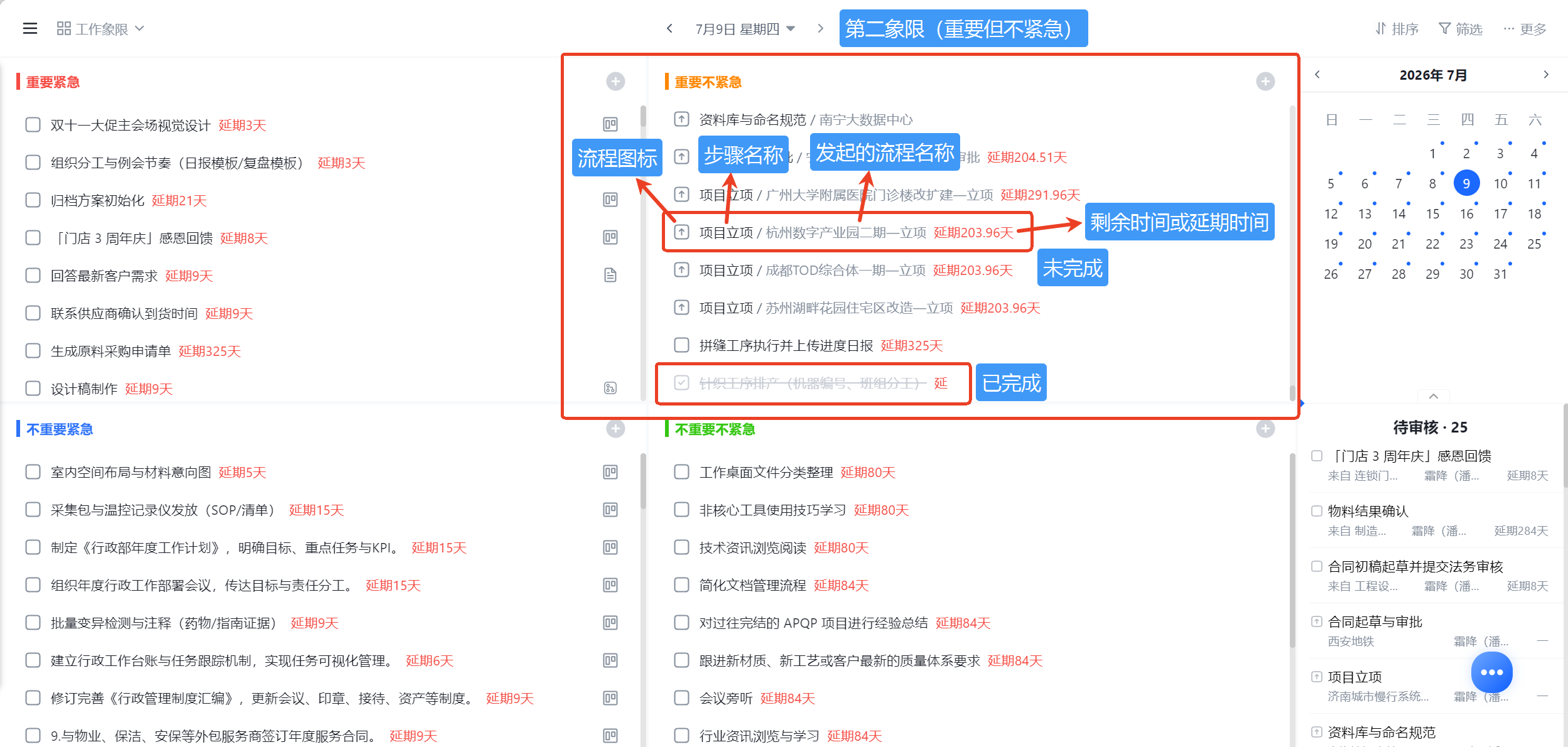Image resolution: width=1568 pixels, height=747 pixels.
Task: Add task to 不重要紧急 quadrant
Action: (615, 429)
